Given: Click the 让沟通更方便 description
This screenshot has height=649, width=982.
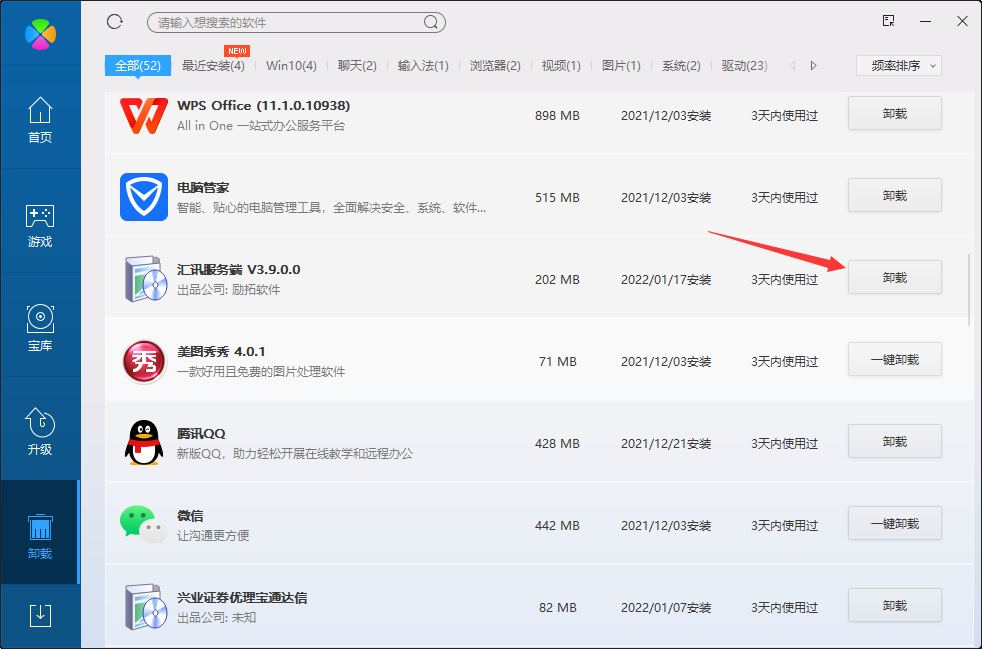Looking at the screenshot, I should [214, 536].
